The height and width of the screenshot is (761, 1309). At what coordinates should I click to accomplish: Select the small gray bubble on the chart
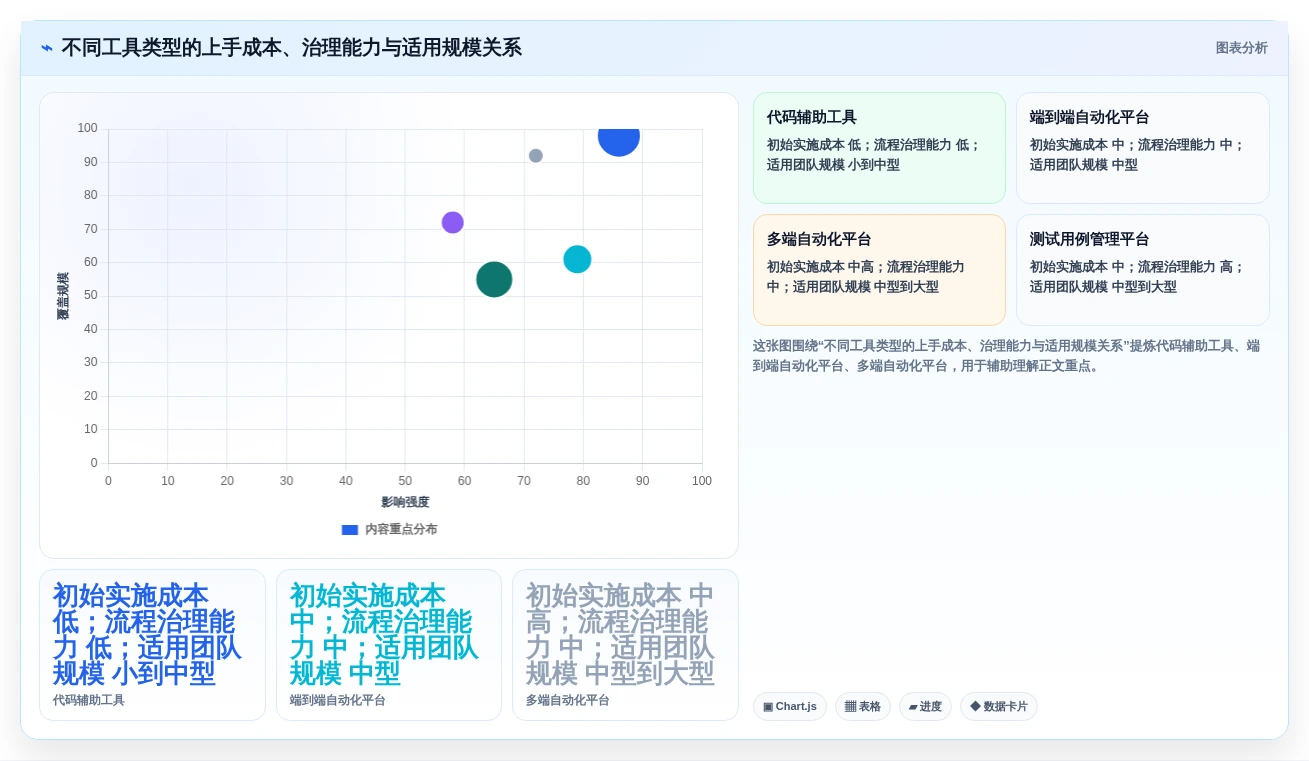click(536, 156)
